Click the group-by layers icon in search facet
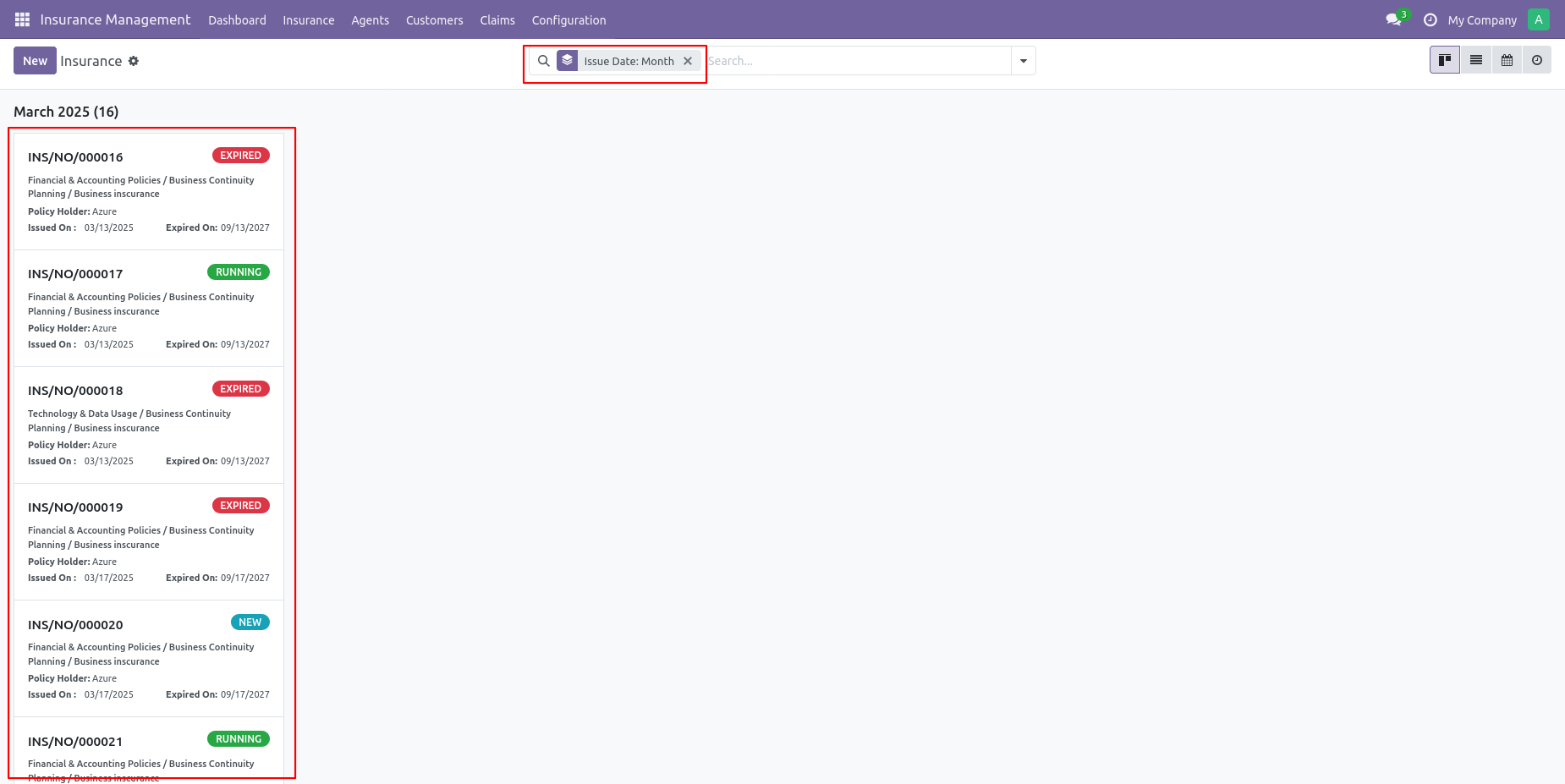 point(568,61)
